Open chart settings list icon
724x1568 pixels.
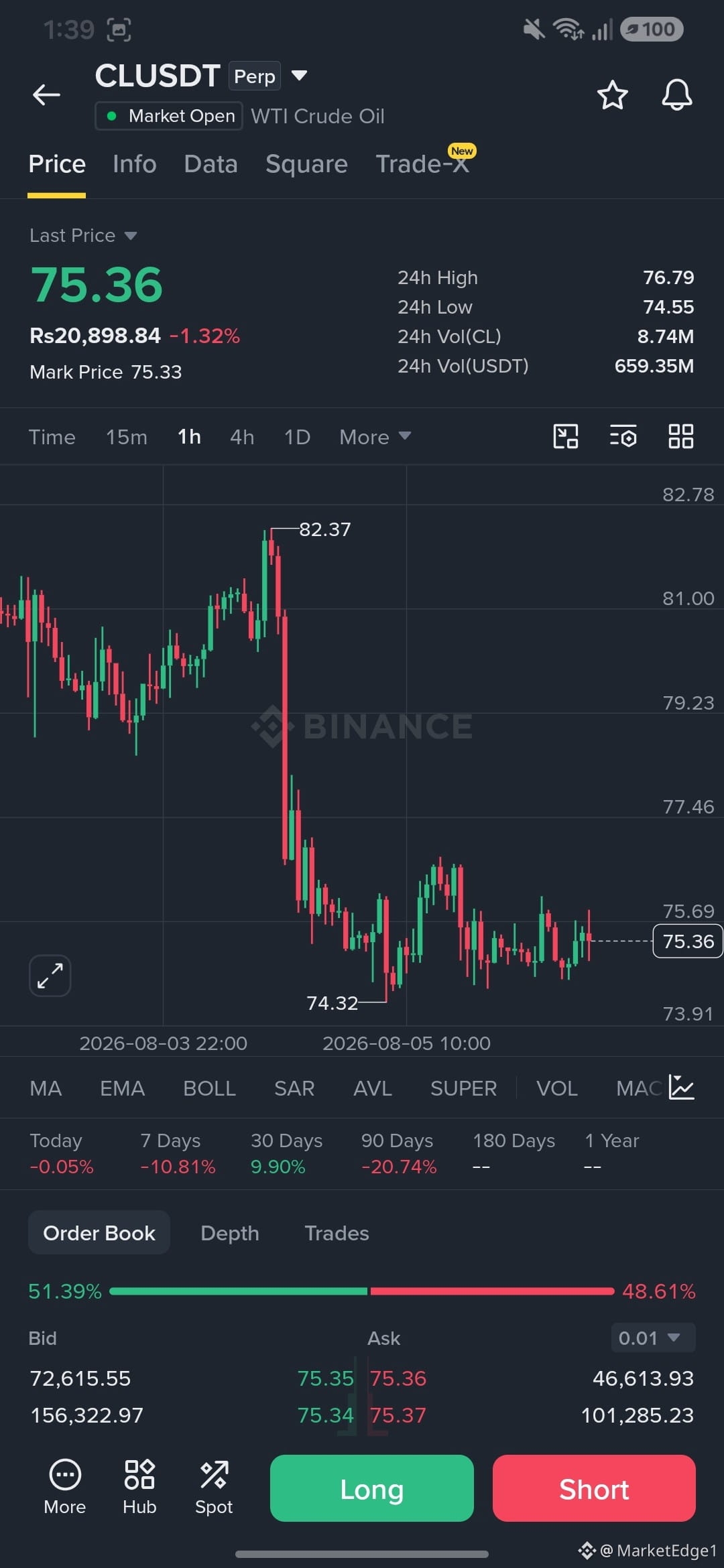tap(623, 436)
